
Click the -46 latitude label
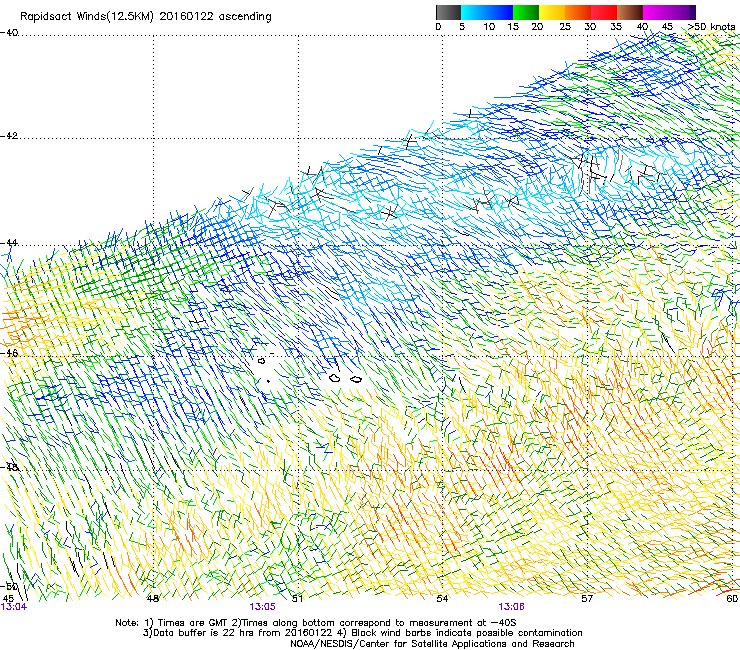point(9,353)
